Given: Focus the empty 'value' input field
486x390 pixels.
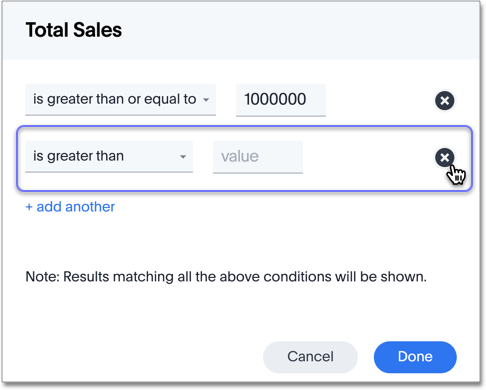Looking at the screenshot, I should (258, 157).
